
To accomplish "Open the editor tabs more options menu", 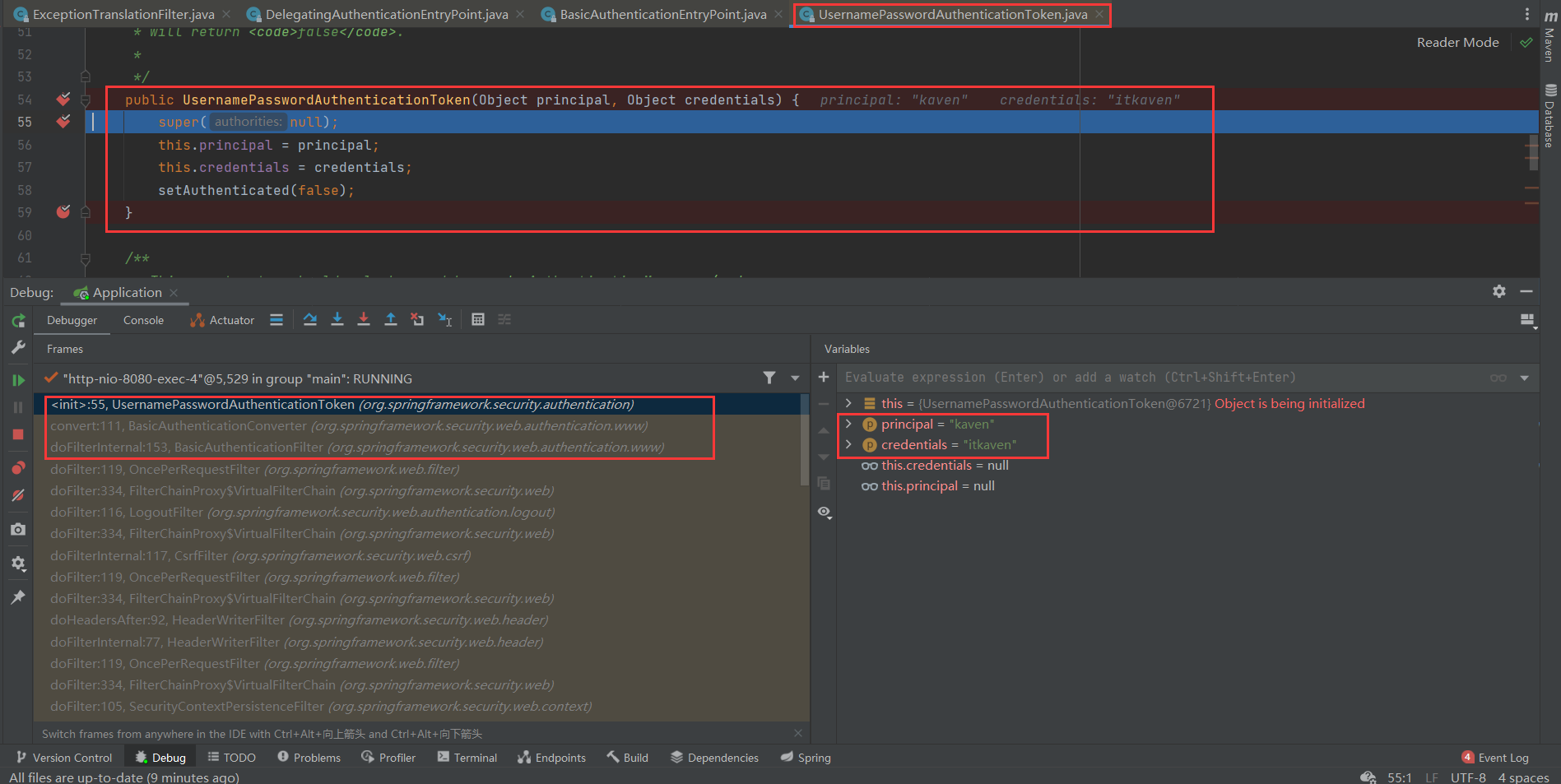I will tap(1527, 14).
